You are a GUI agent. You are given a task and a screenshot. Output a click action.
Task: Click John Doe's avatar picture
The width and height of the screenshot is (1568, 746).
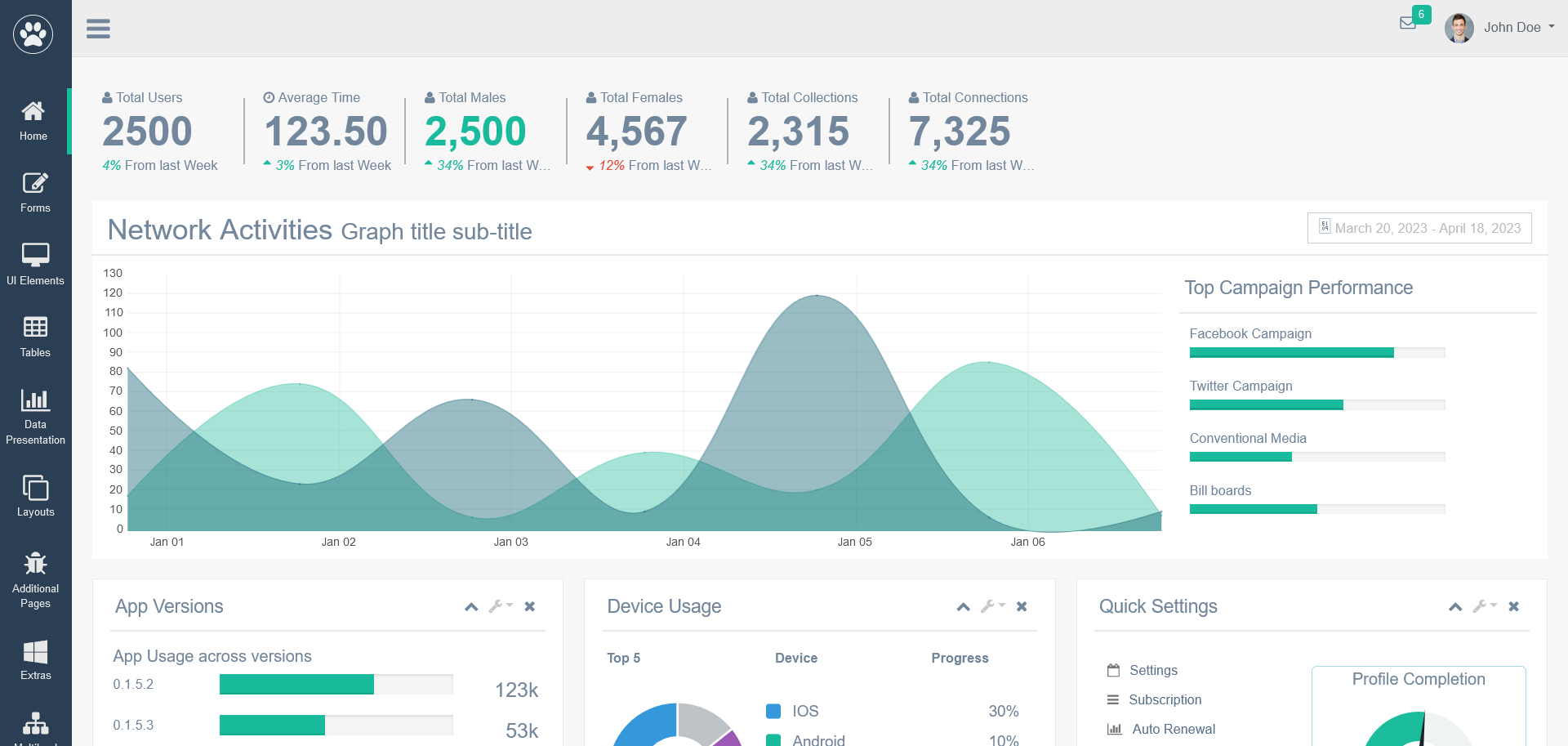1459,28
